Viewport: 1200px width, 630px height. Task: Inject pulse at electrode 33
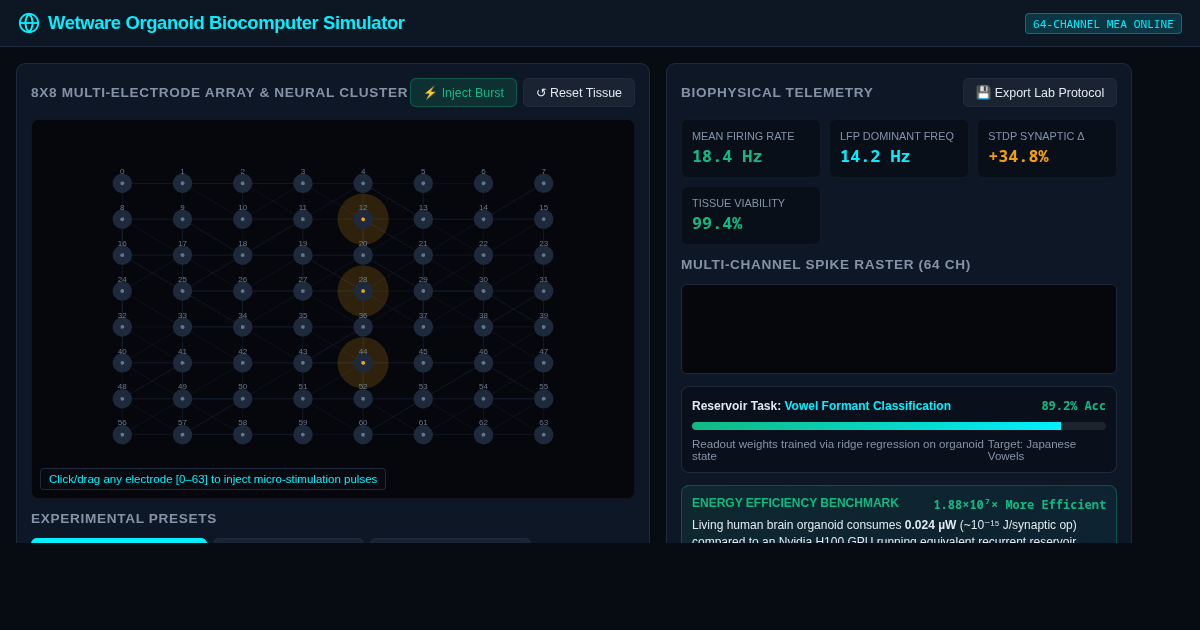click(x=182, y=327)
